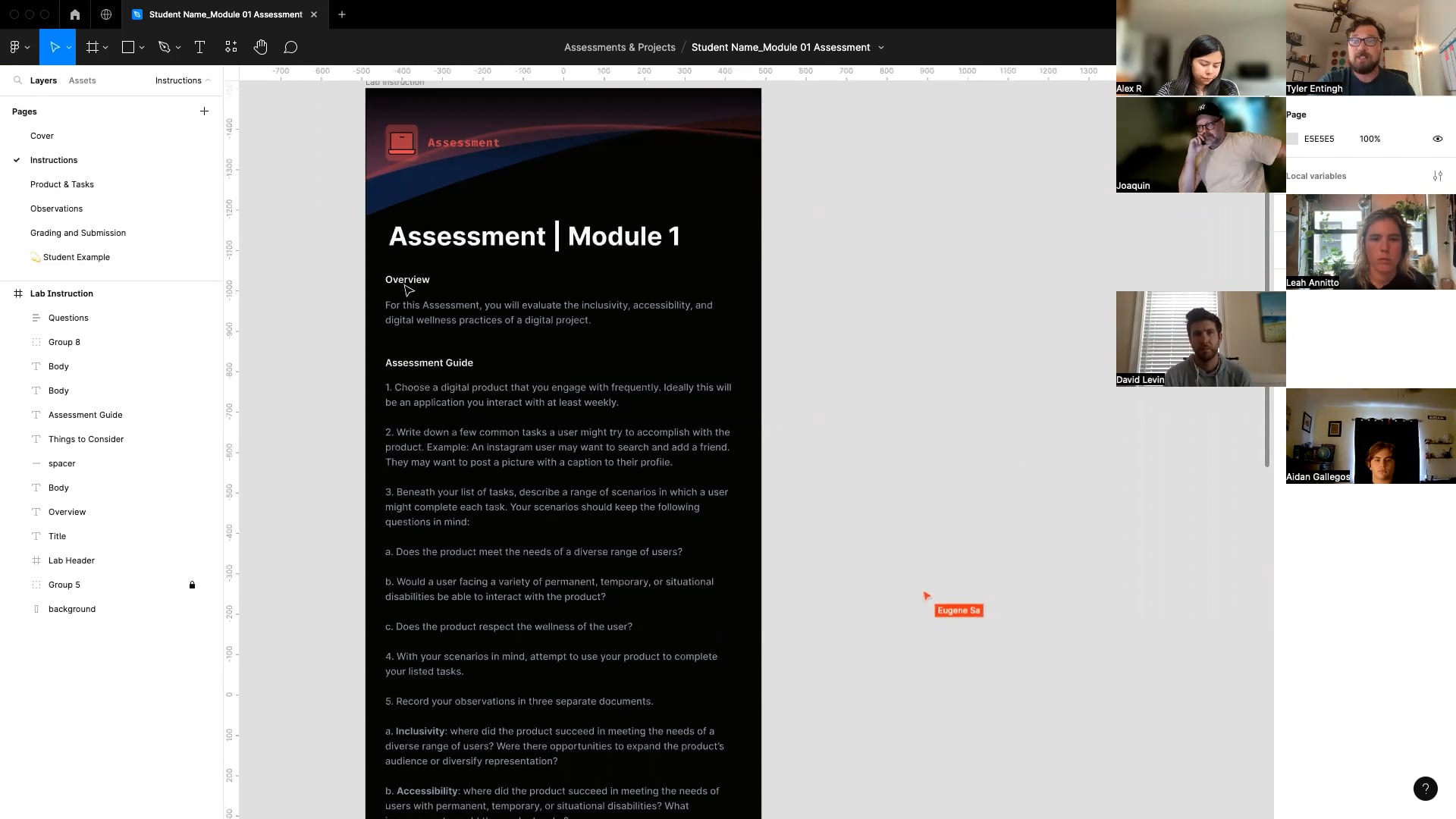Viewport: 1456px width, 819px height.
Task: Open Assessments & Projects breadcrumb
Action: [620, 47]
